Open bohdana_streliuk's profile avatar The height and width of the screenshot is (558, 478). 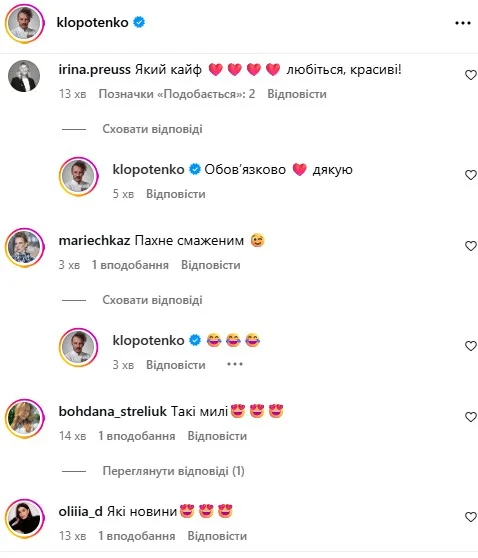coord(25,418)
